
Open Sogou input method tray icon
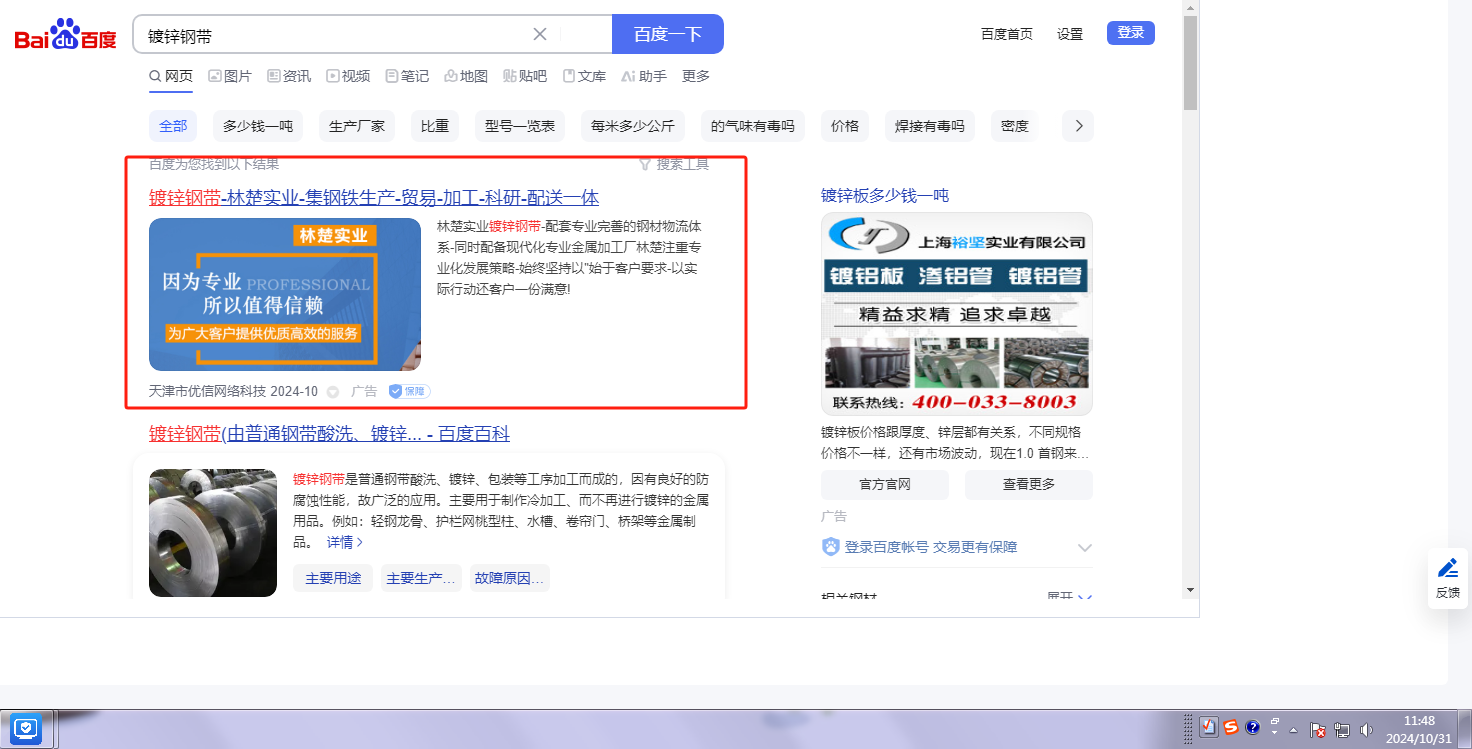click(1231, 728)
